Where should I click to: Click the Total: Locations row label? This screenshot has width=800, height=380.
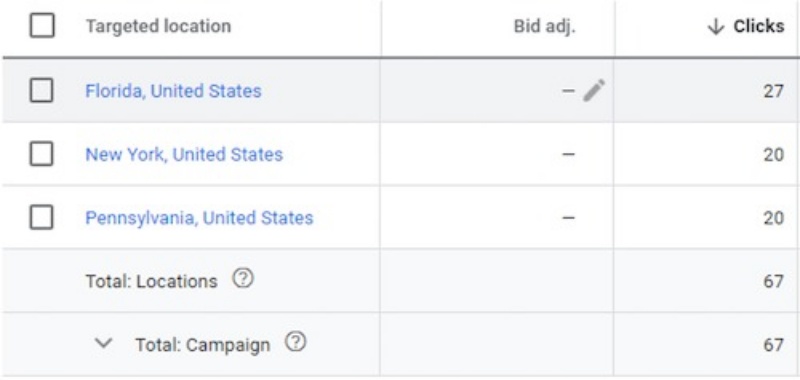(151, 282)
